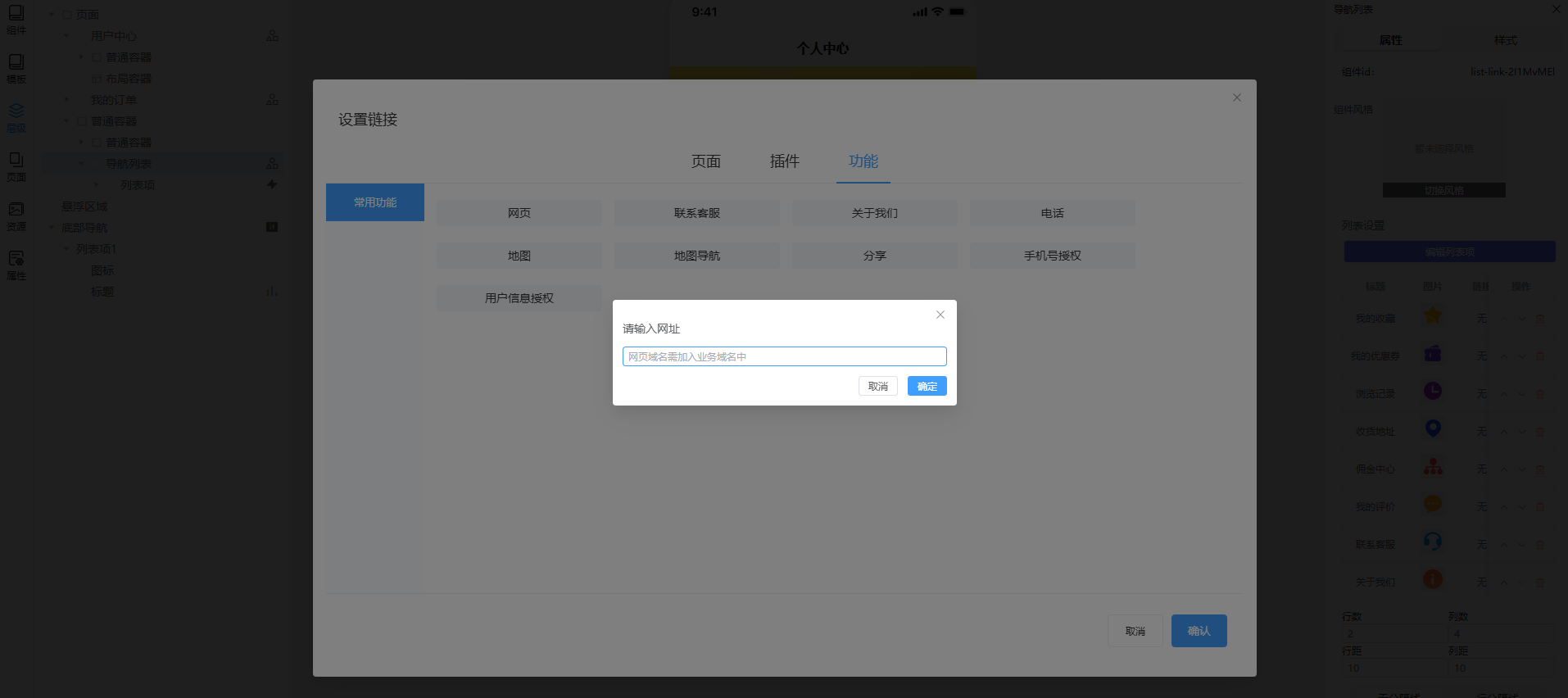Click the 行距 input field
Image resolution: width=1568 pixels, height=698 pixels.
point(1395,669)
